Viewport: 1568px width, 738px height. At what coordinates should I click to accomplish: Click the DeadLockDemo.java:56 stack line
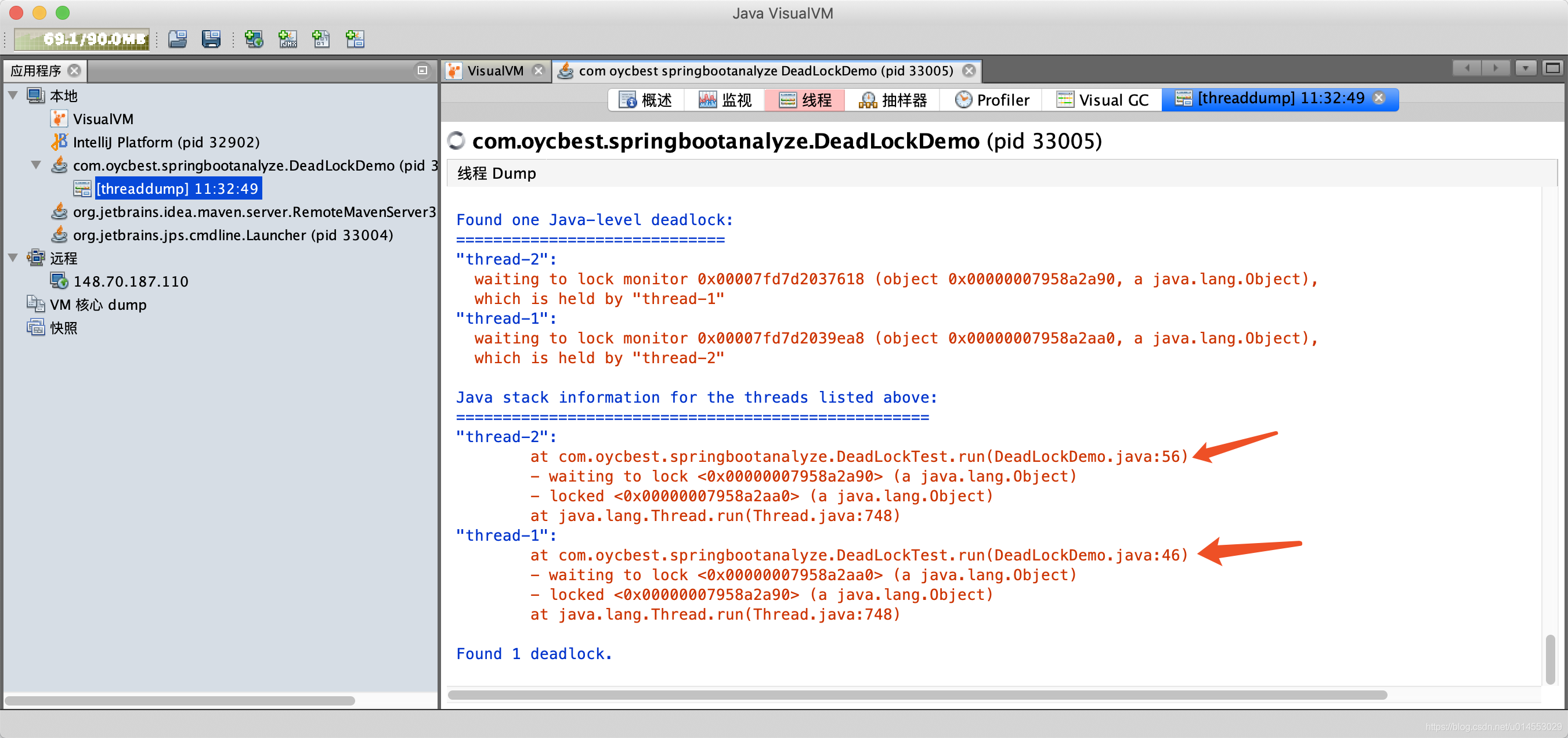click(x=858, y=456)
